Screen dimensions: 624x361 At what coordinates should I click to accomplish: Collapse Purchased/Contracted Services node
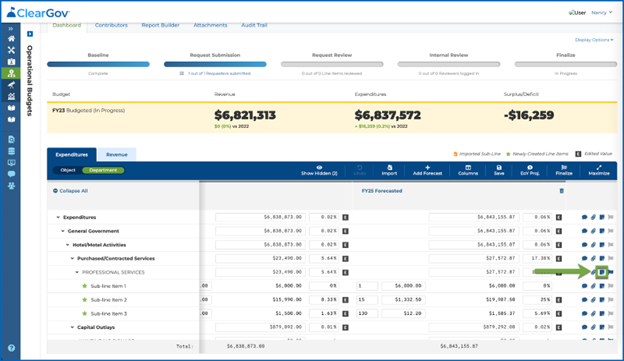72,259
